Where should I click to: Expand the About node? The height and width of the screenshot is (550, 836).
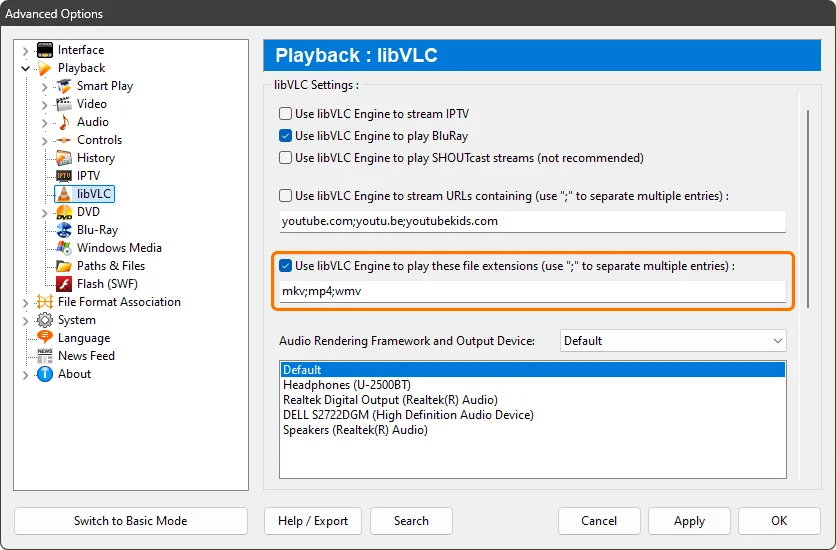pos(26,375)
